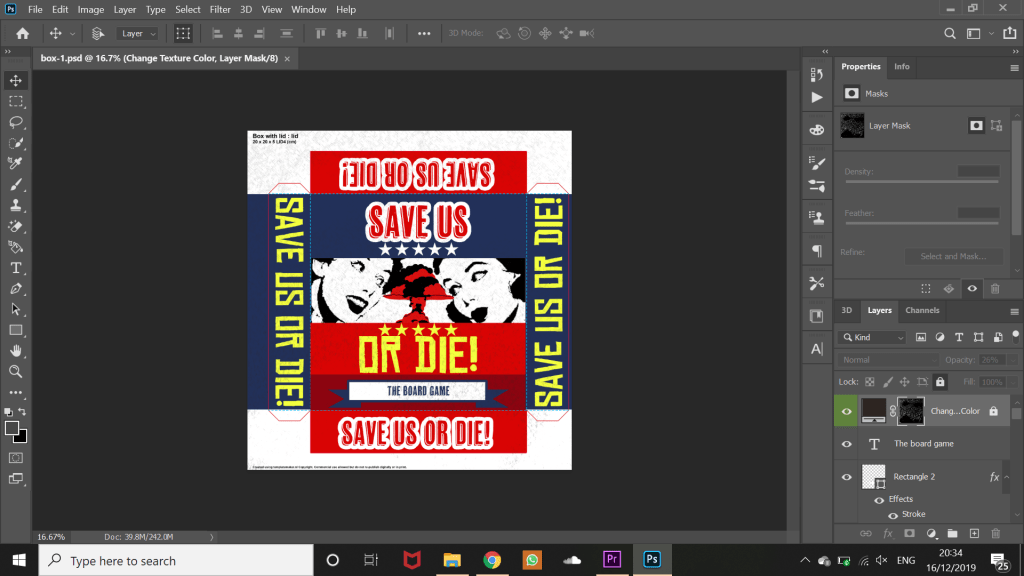
Task: Click the delete layer trash icon
Action: pos(995,534)
